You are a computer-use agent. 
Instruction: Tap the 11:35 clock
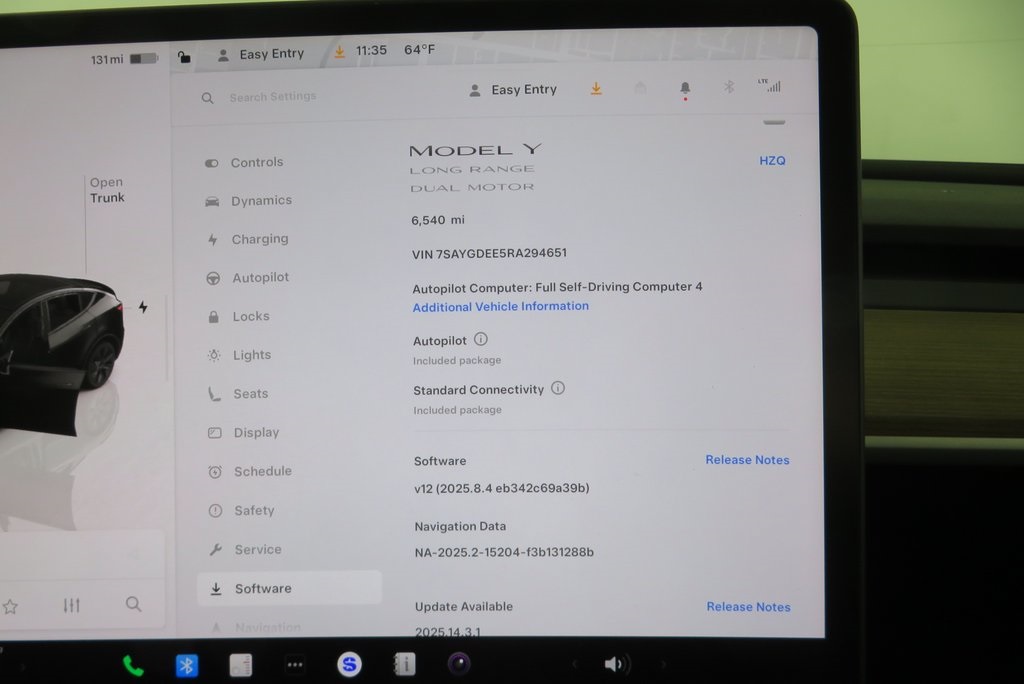(371, 50)
